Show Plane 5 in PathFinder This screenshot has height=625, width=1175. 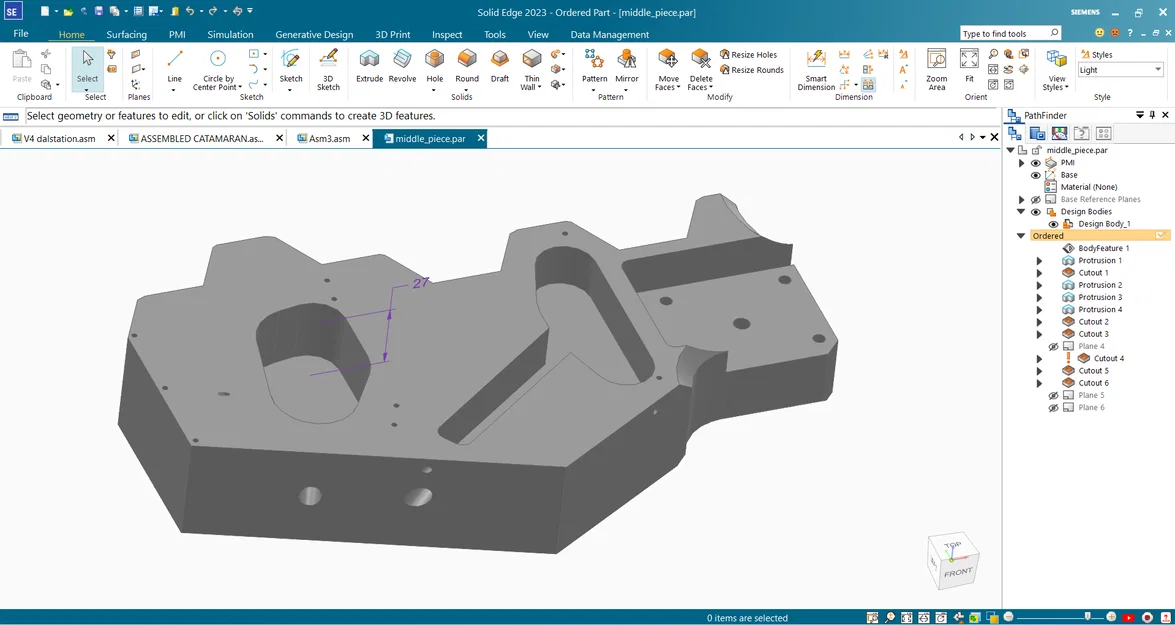coord(1053,395)
